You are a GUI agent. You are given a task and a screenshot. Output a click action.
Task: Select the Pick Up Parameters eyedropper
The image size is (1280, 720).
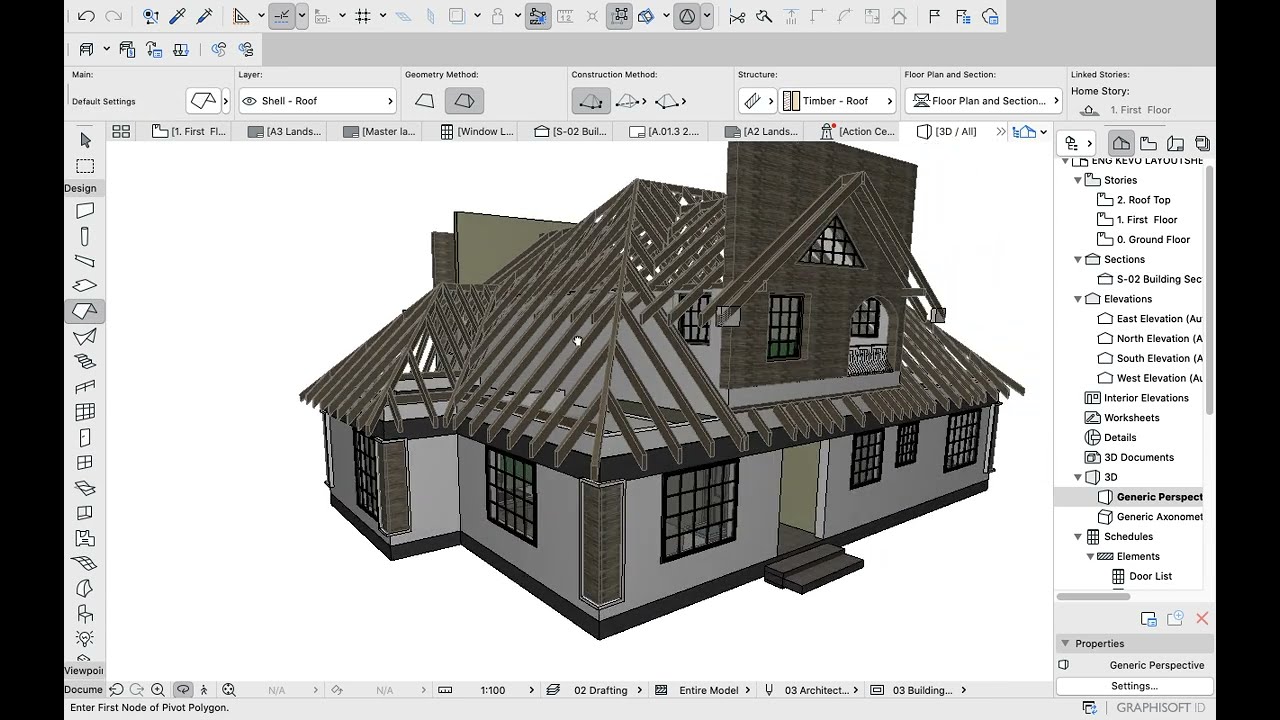click(x=177, y=16)
